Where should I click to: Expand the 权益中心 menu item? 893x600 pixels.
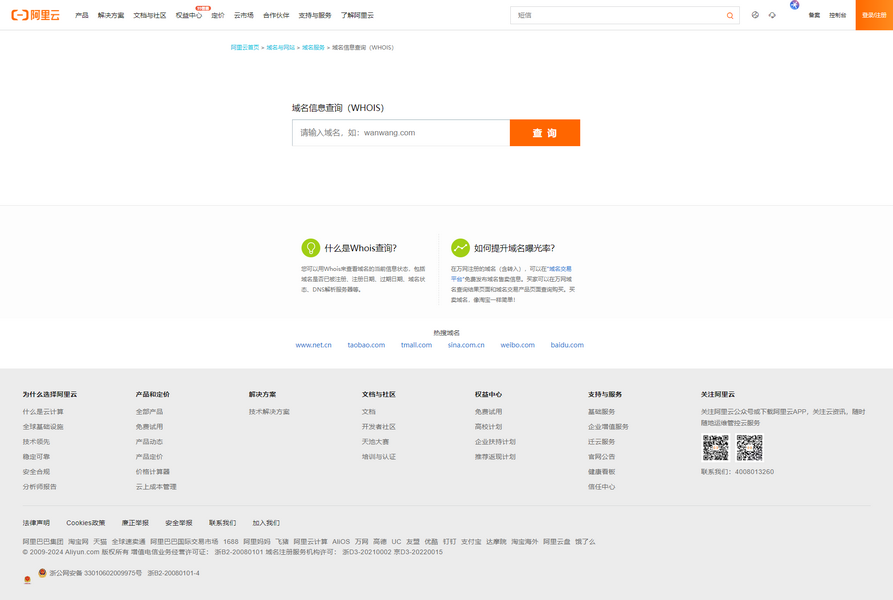click(x=188, y=16)
